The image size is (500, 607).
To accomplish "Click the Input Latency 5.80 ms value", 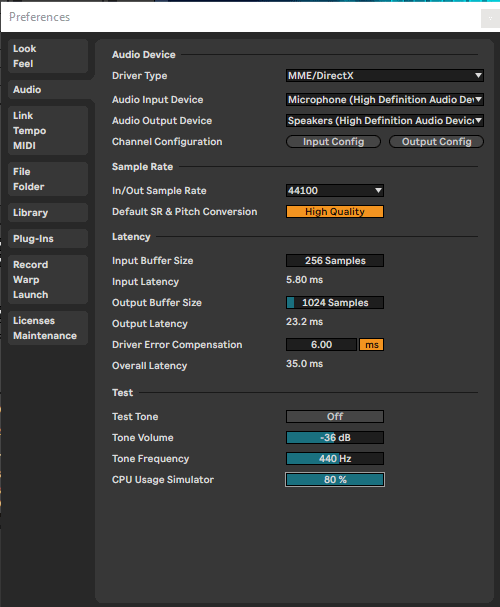I will click(x=304, y=279).
